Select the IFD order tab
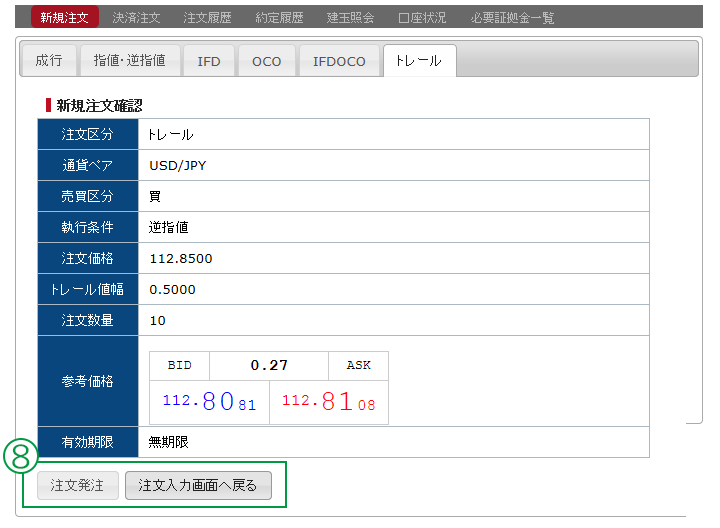Screen dimensions: 720x528 point(209,60)
